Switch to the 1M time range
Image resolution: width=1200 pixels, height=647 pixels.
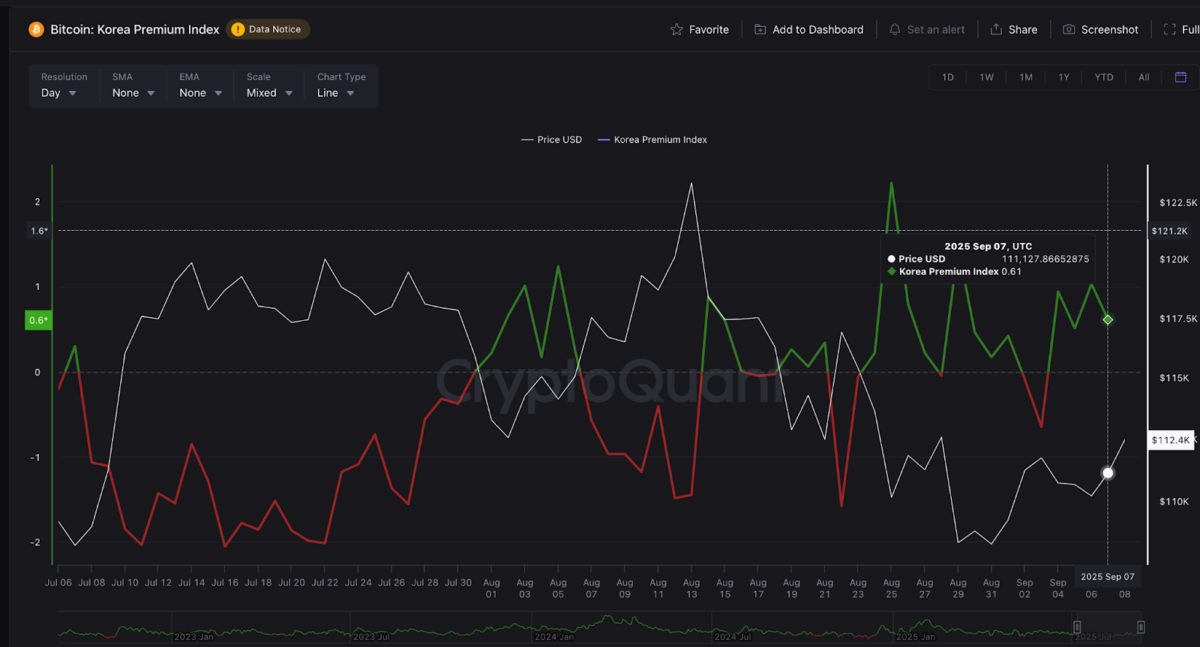point(1025,76)
